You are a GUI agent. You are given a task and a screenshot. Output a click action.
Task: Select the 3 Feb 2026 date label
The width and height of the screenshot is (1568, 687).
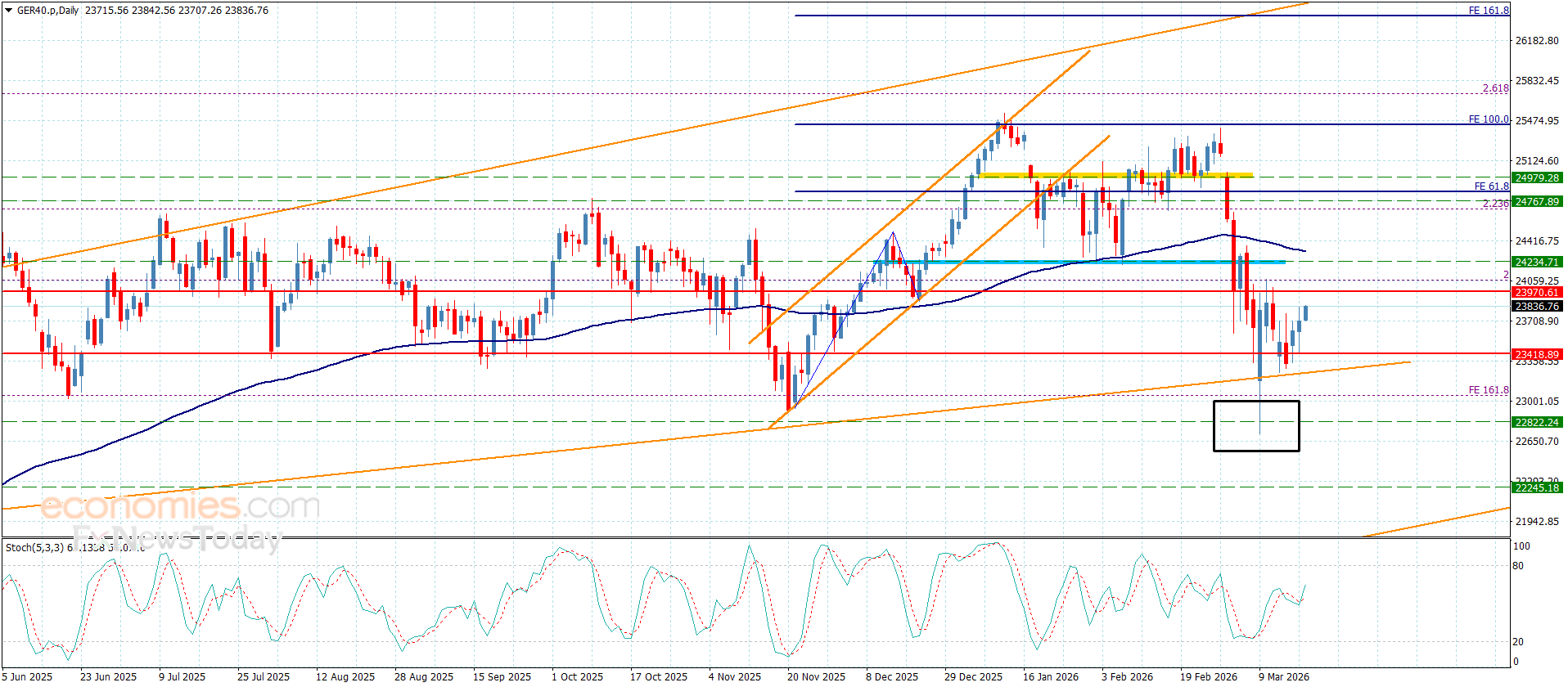(x=1127, y=677)
